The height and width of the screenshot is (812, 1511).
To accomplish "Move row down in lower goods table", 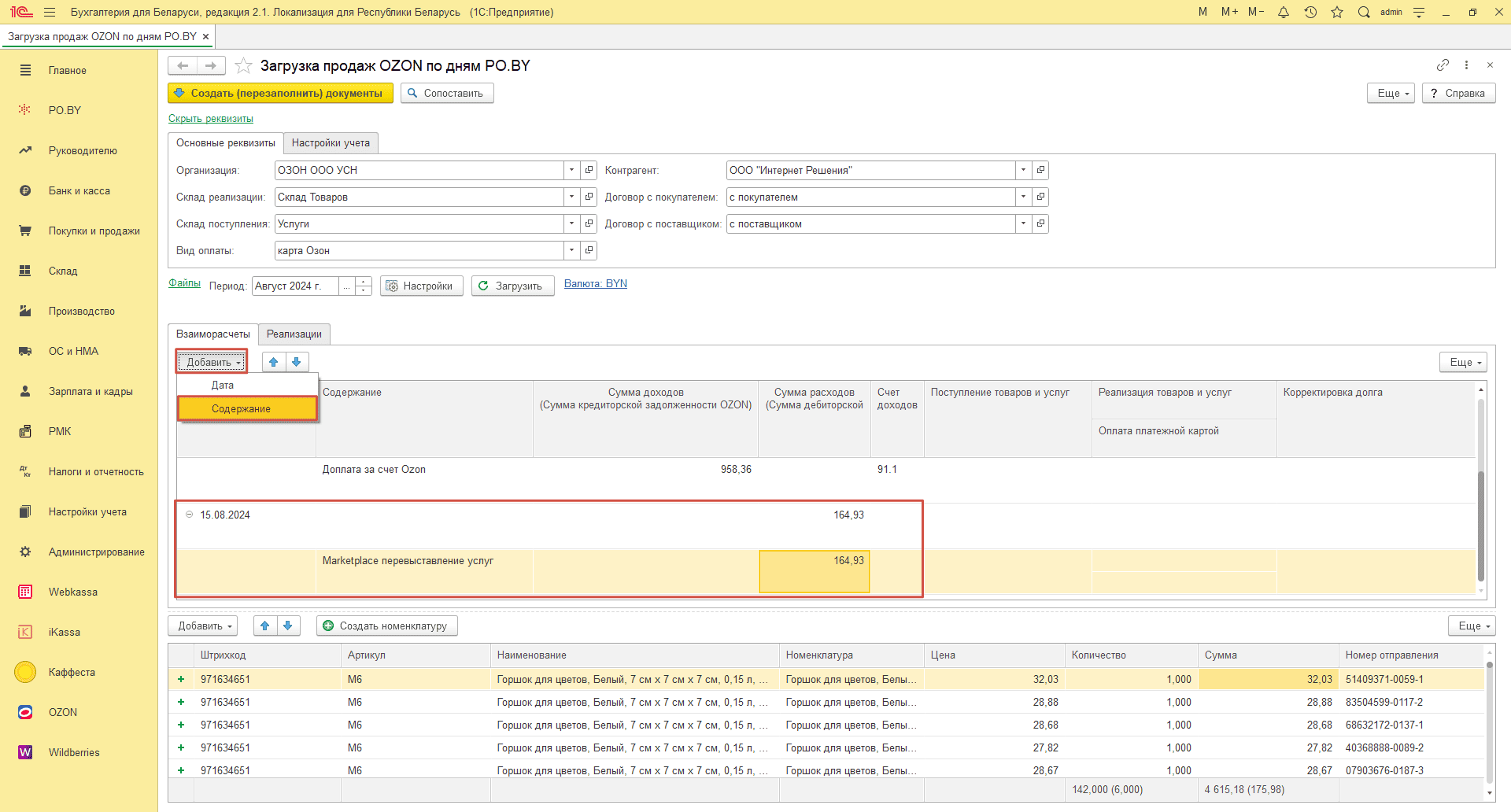I will tap(288, 626).
